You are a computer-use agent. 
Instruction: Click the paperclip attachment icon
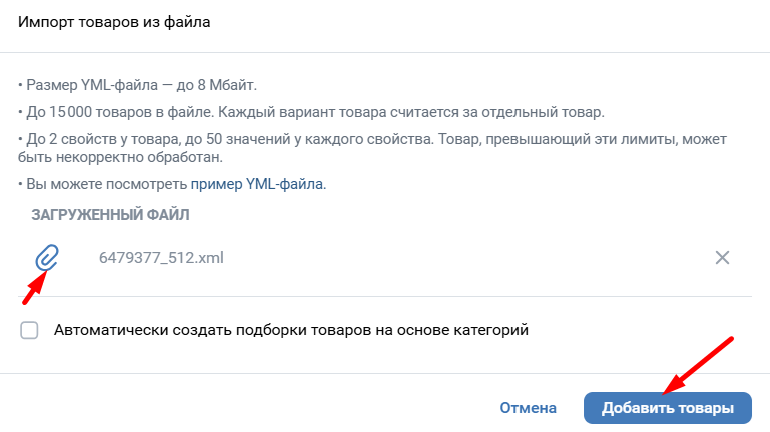pyautogui.click(x=47, y=258)
